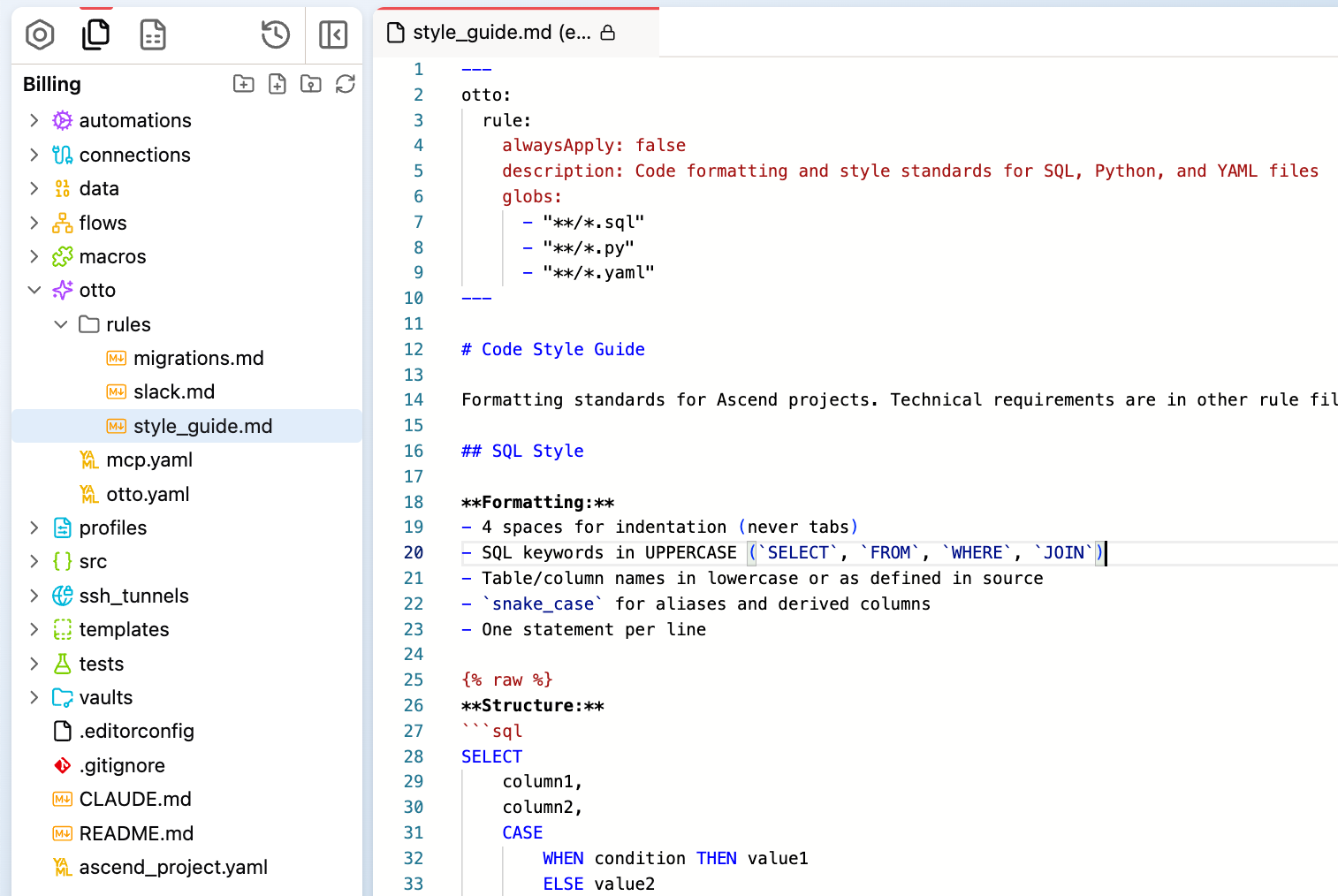The height and width of the screenshot is (896, 1338).
Task: Click the markdown icon beside migrations.md
Action: pyautogui.click(x=117, y=358)
